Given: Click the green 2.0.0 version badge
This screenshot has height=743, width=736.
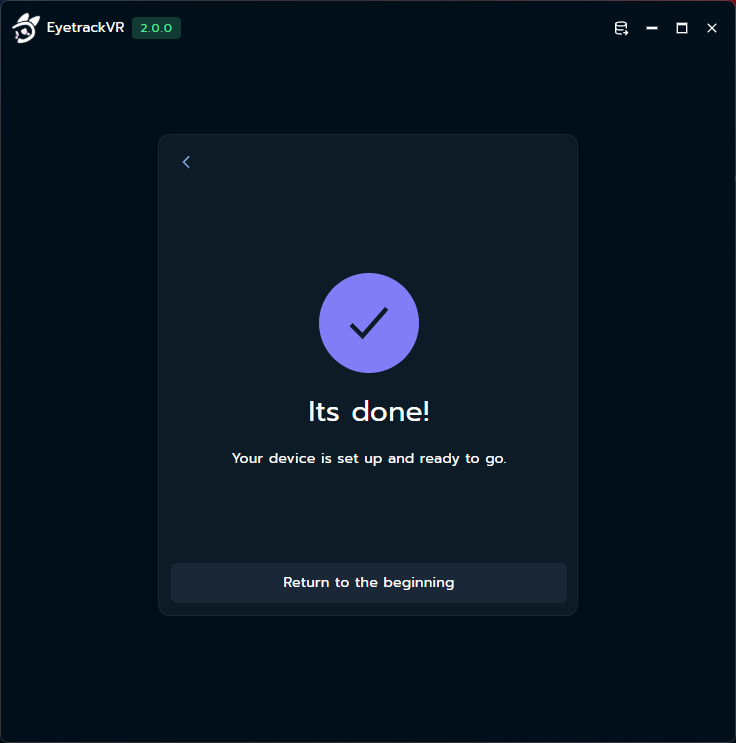Looking at the screenshot, I should [156, 28].
